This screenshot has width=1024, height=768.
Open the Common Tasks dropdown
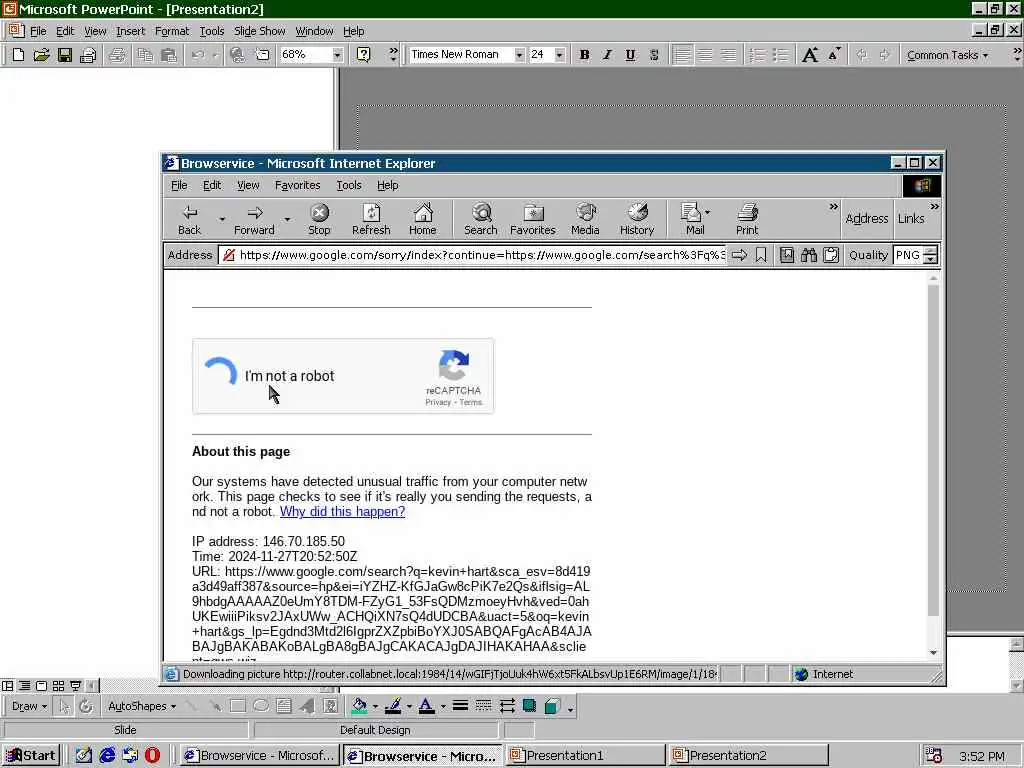[x=947, y=56]
